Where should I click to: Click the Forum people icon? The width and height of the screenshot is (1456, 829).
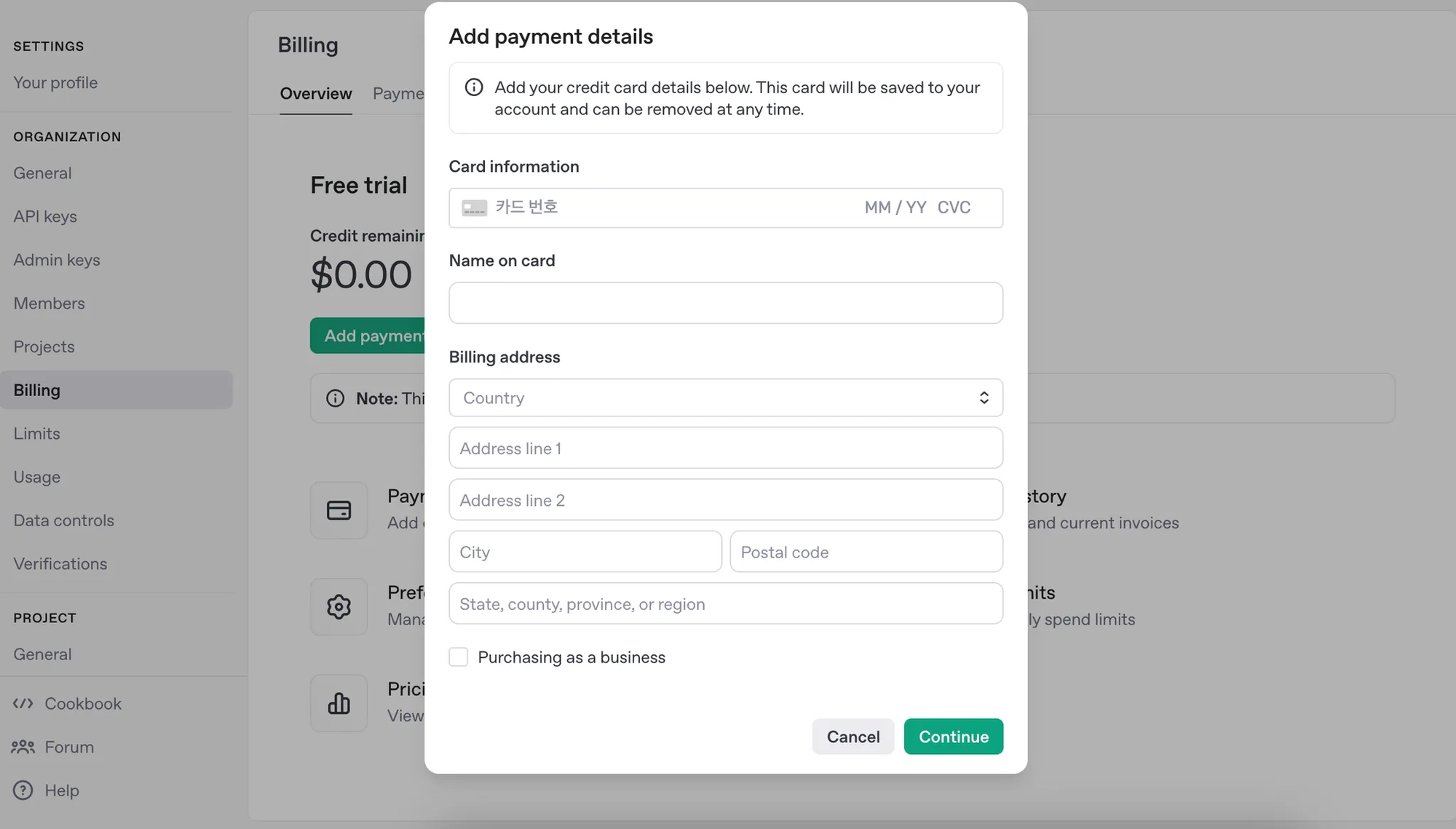(23, 747)
